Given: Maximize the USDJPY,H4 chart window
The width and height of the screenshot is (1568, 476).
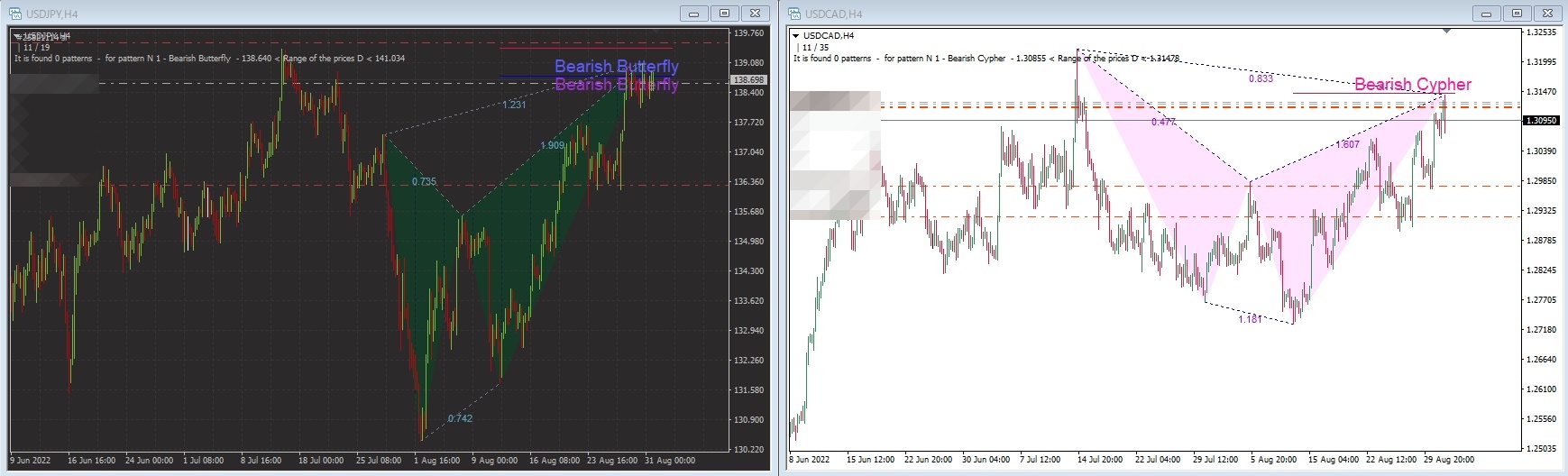Looking at the screenshot, I should [724, 14].
